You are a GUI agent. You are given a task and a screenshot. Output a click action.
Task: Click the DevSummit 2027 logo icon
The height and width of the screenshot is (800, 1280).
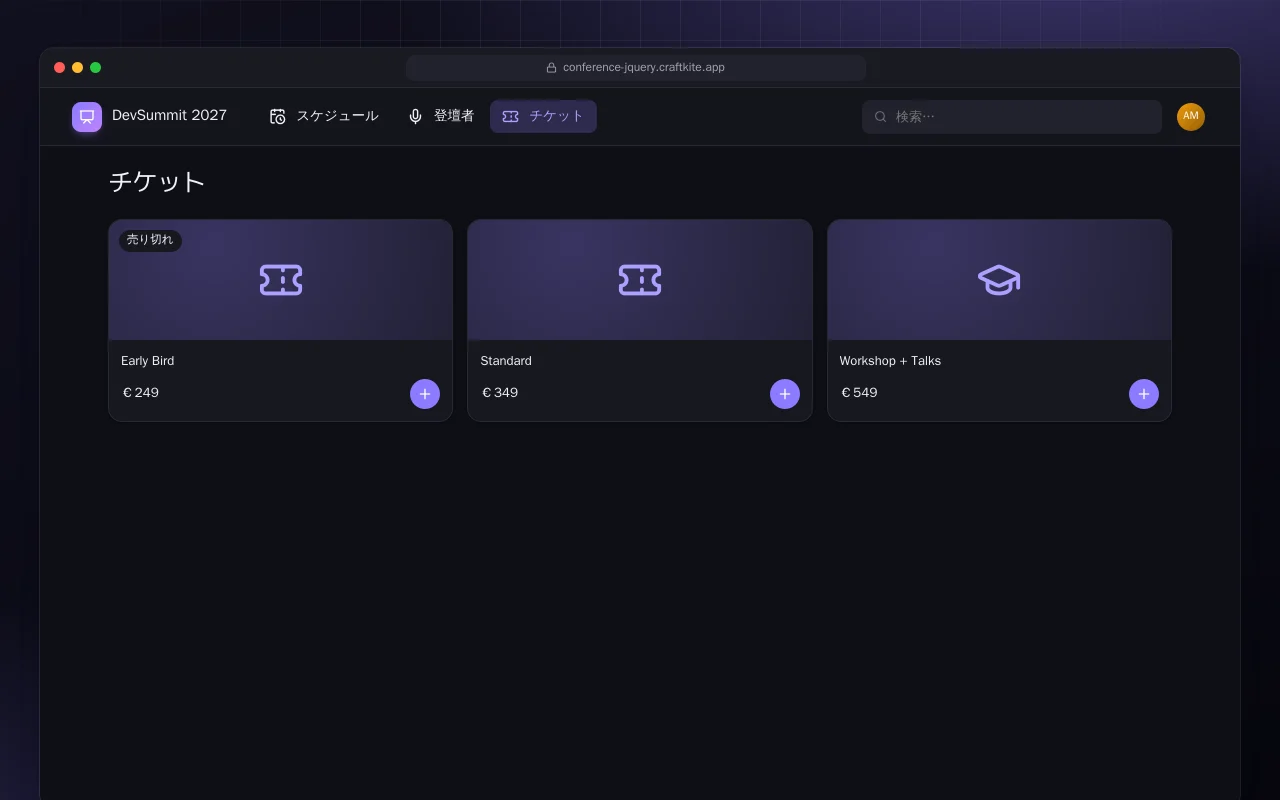pos(87,116)
